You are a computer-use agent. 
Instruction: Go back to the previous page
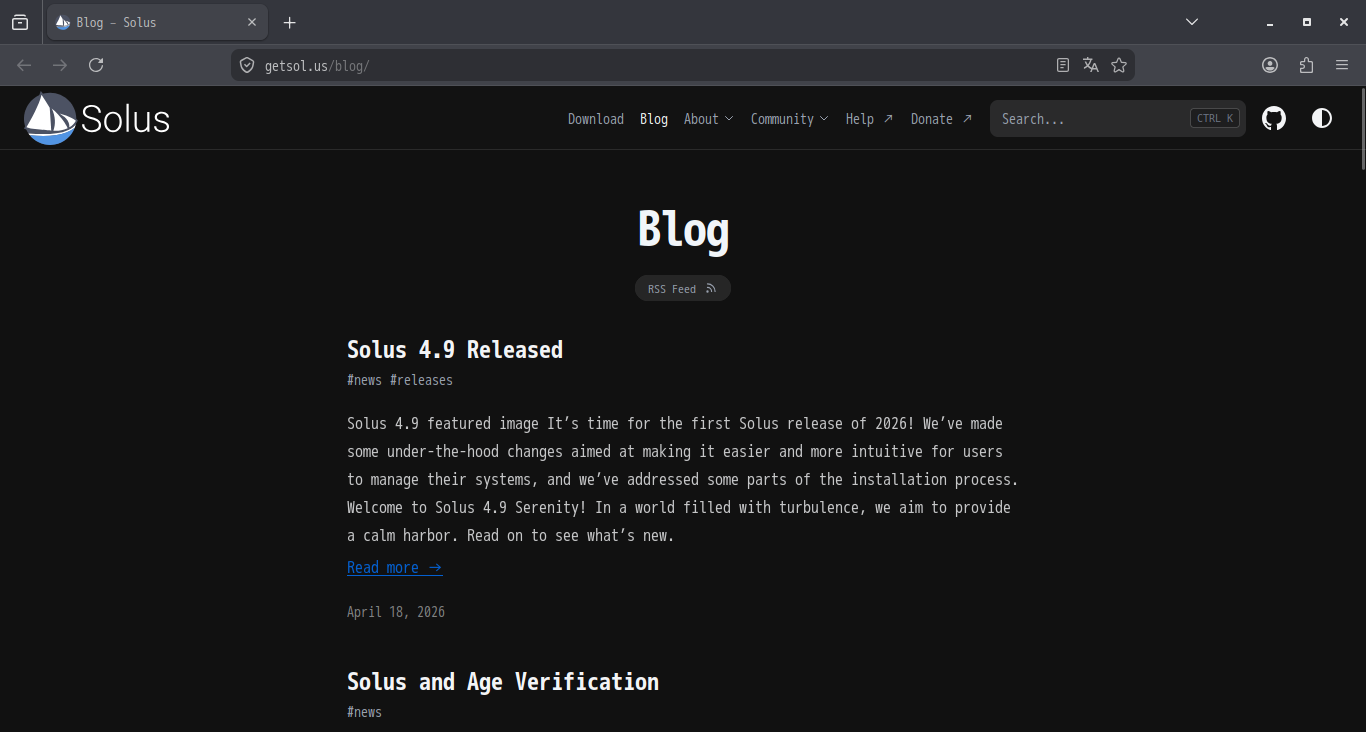pyautogui.click(x=24, y=65)
